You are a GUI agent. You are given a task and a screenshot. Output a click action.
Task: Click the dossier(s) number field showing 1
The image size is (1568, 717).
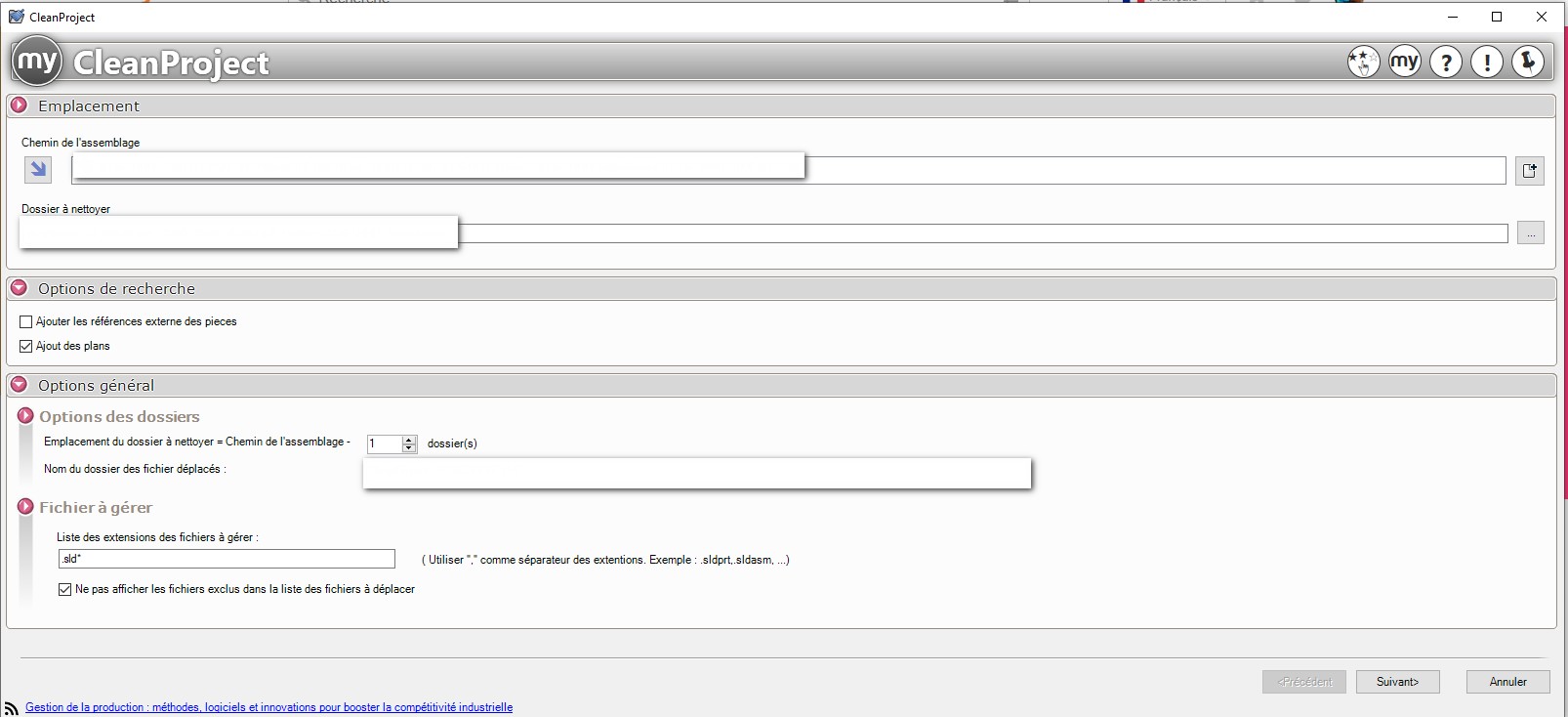(385, 443)
